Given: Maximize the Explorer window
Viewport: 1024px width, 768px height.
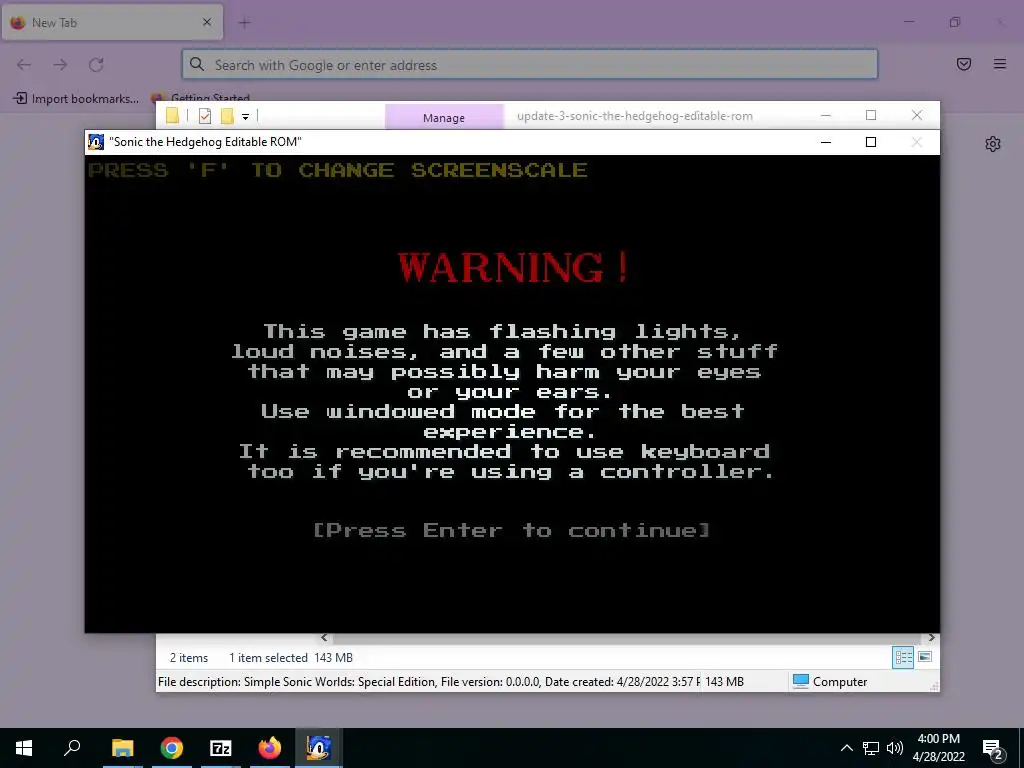Looking at the screenshot, I should coord(871,116).
